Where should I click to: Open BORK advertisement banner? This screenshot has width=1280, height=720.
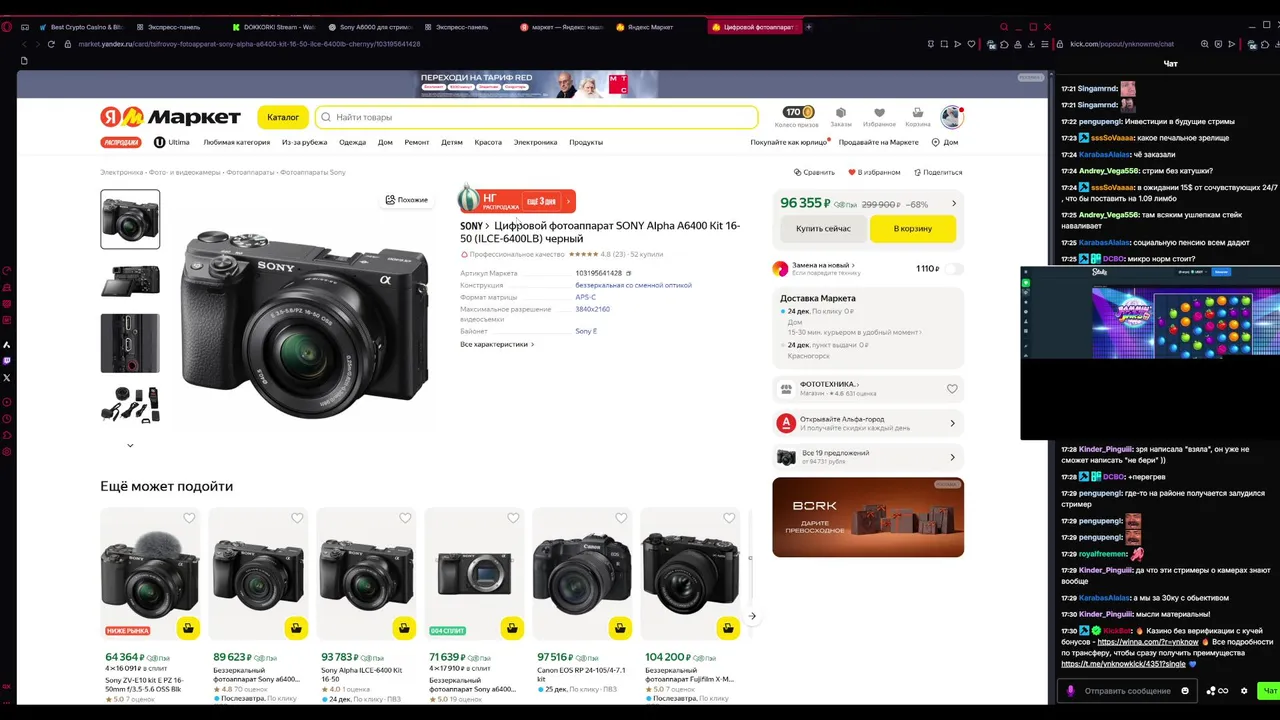(x=868, y=517)
